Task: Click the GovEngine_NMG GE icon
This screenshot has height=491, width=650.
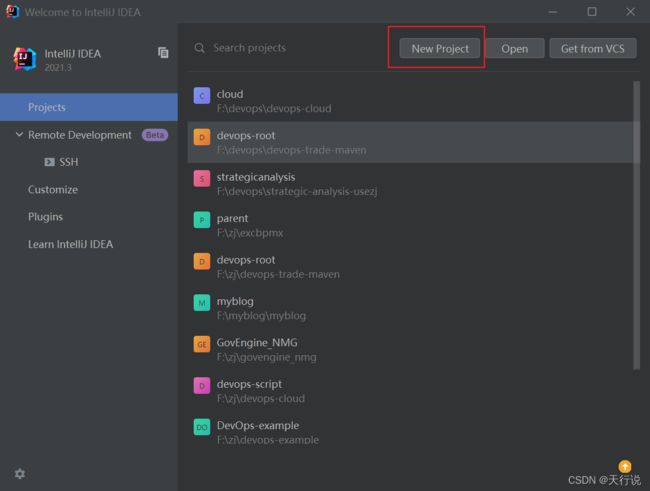Action: (x=202, y=344)
